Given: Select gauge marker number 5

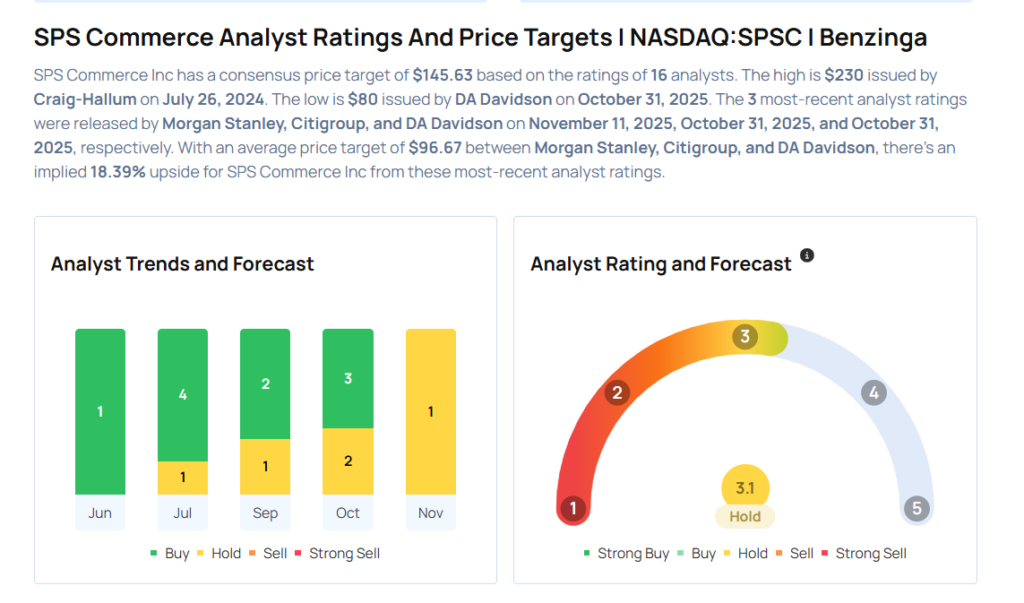Looking at the screenshot, I should pos(916,508).
